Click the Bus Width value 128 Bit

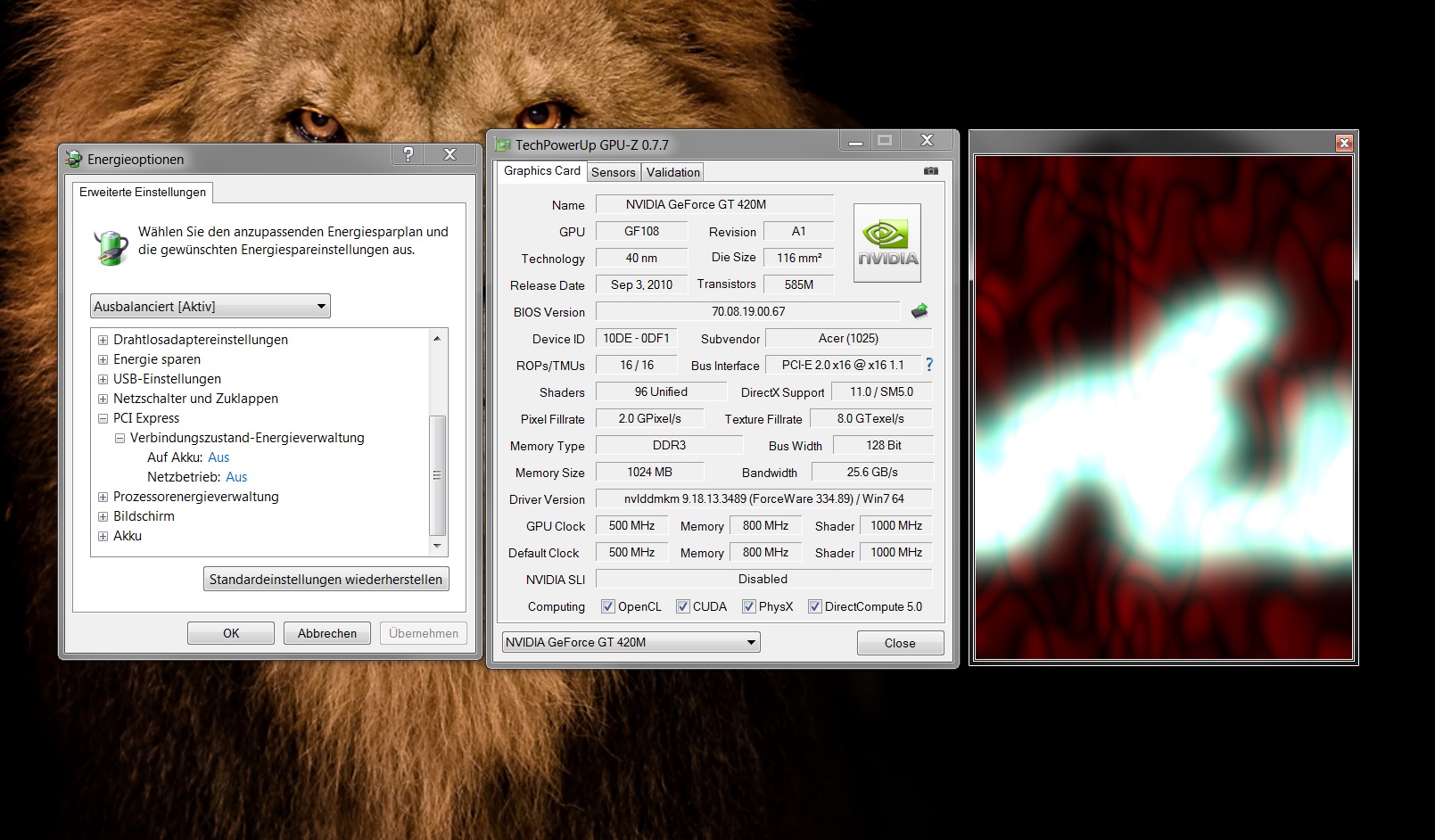click(x=883, y=445)
